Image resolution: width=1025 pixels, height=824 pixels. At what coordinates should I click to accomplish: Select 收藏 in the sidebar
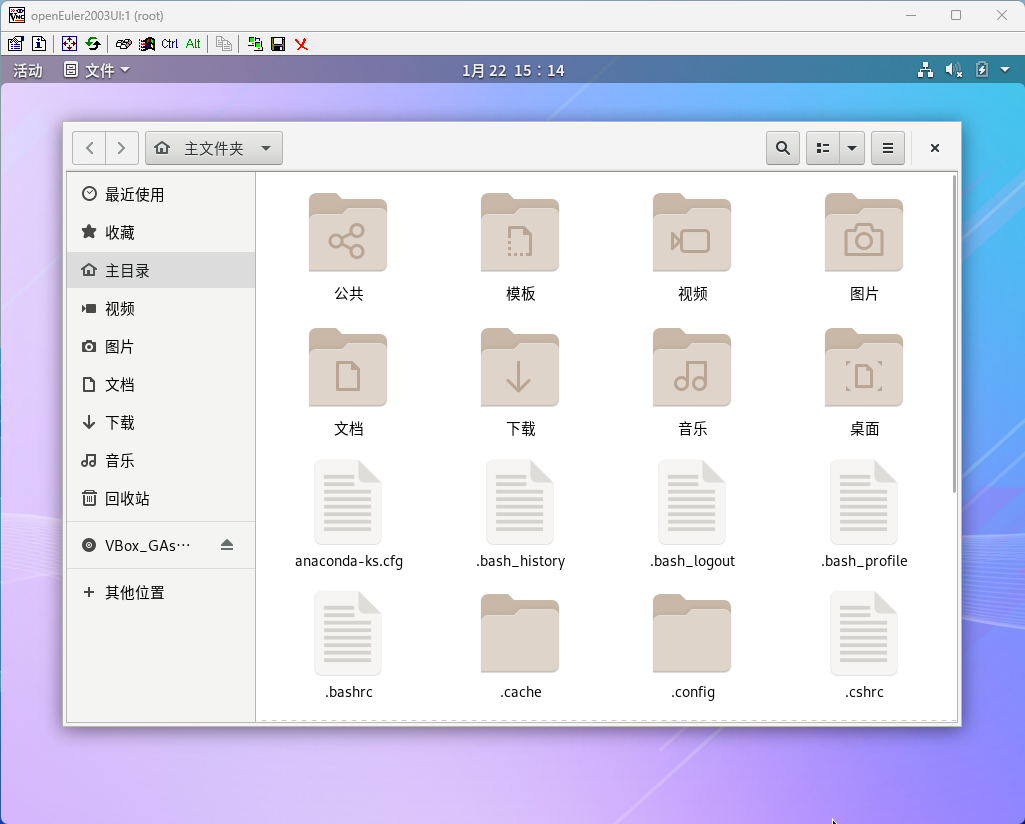coord(161,232)
